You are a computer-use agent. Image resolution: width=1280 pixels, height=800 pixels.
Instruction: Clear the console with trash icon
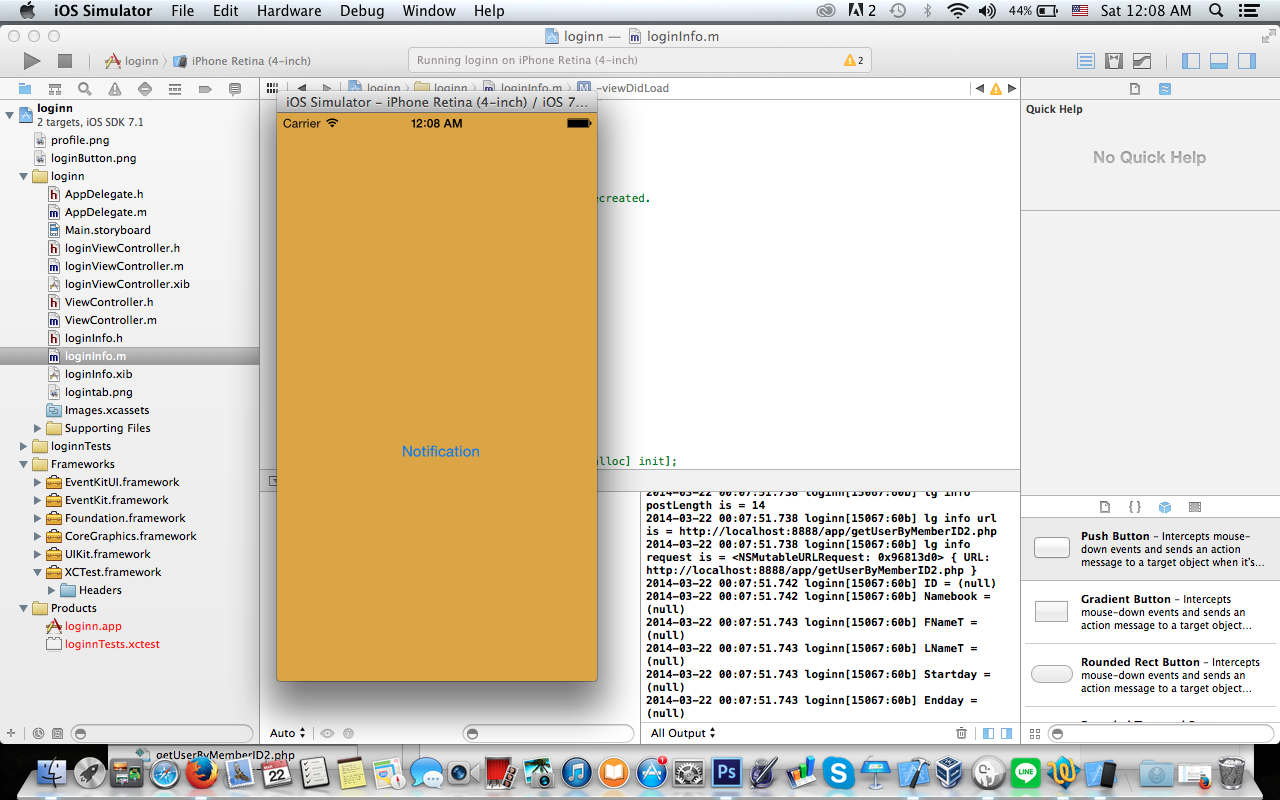962,733
